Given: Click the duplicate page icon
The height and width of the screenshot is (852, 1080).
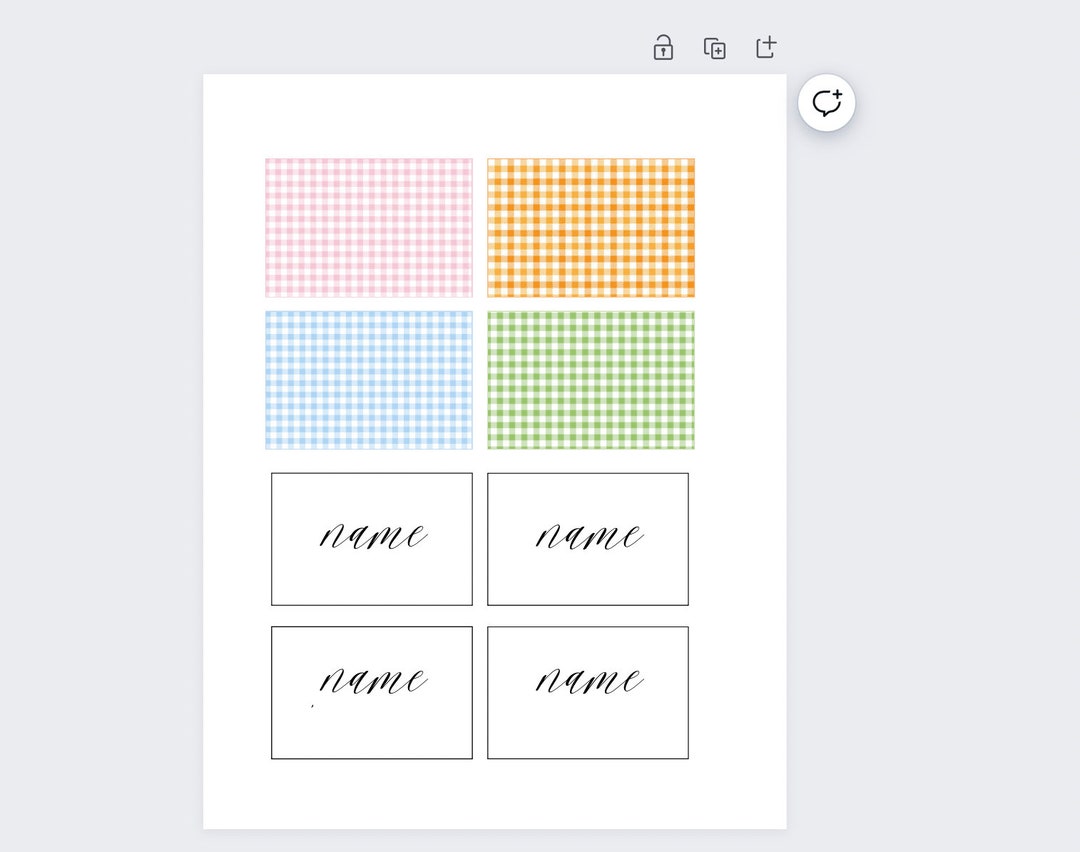Looking at the screenshot, I should click(714, 48).
